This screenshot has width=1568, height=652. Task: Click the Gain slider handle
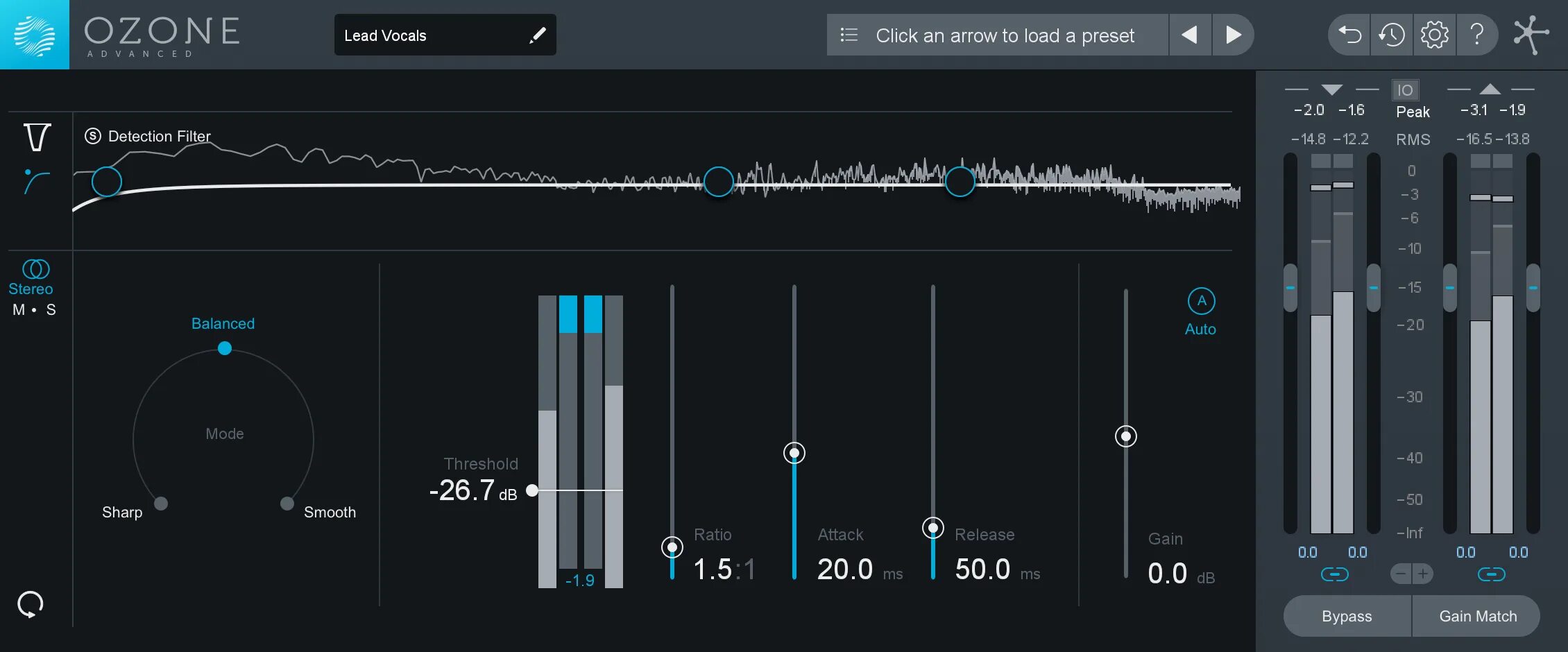(1126, 436)
